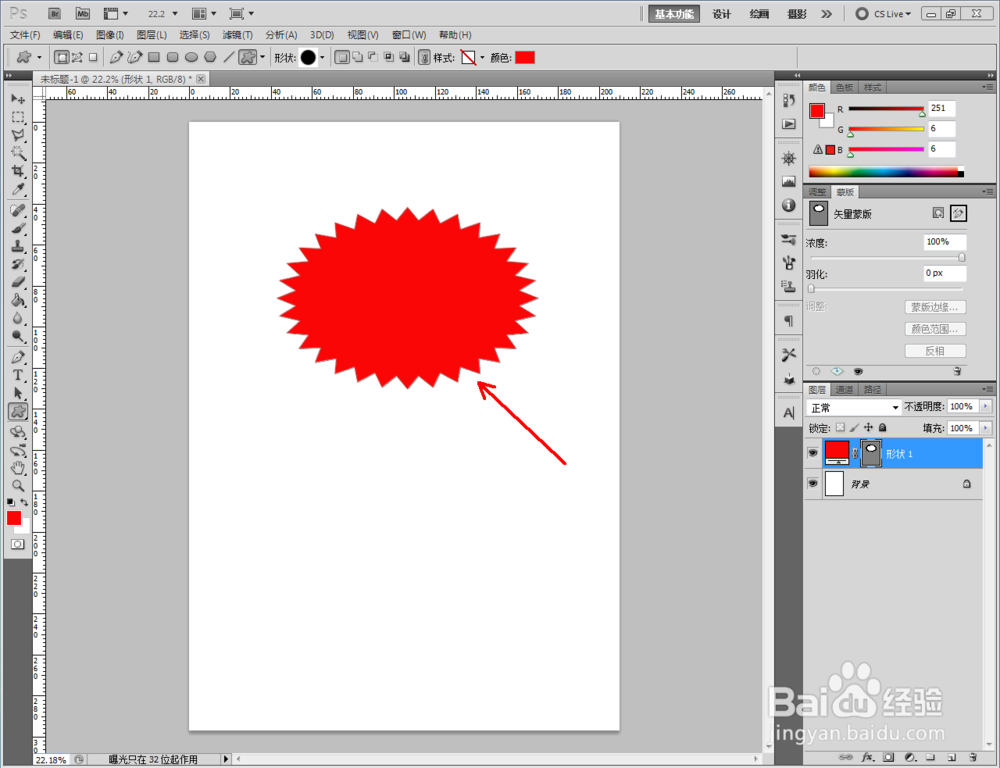The height and width of the screenshot is (768, 1000).
Task: Select the Pen tool in toolbox
Action: point(18,357)
